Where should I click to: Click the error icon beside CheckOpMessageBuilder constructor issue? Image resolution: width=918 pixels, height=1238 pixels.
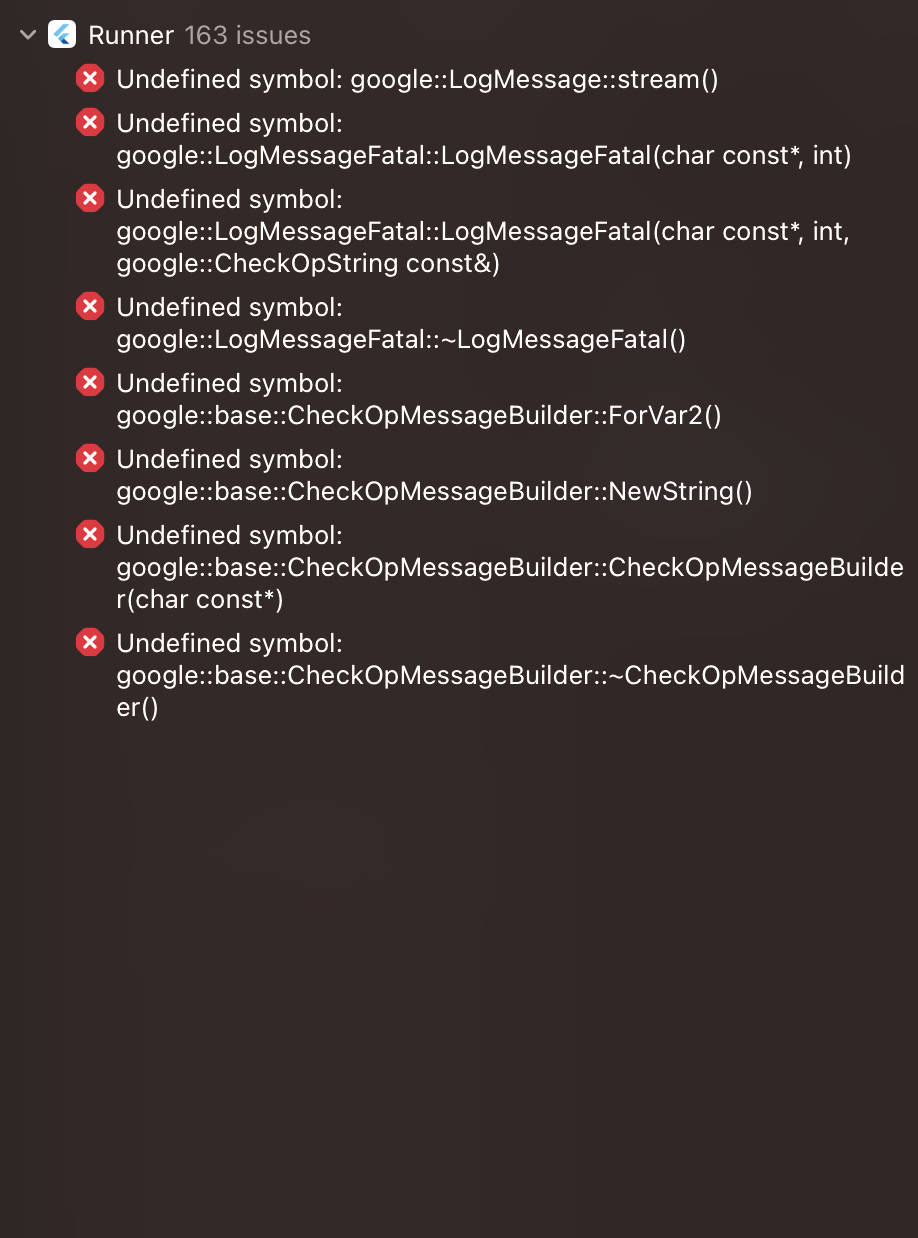(90, 534)
